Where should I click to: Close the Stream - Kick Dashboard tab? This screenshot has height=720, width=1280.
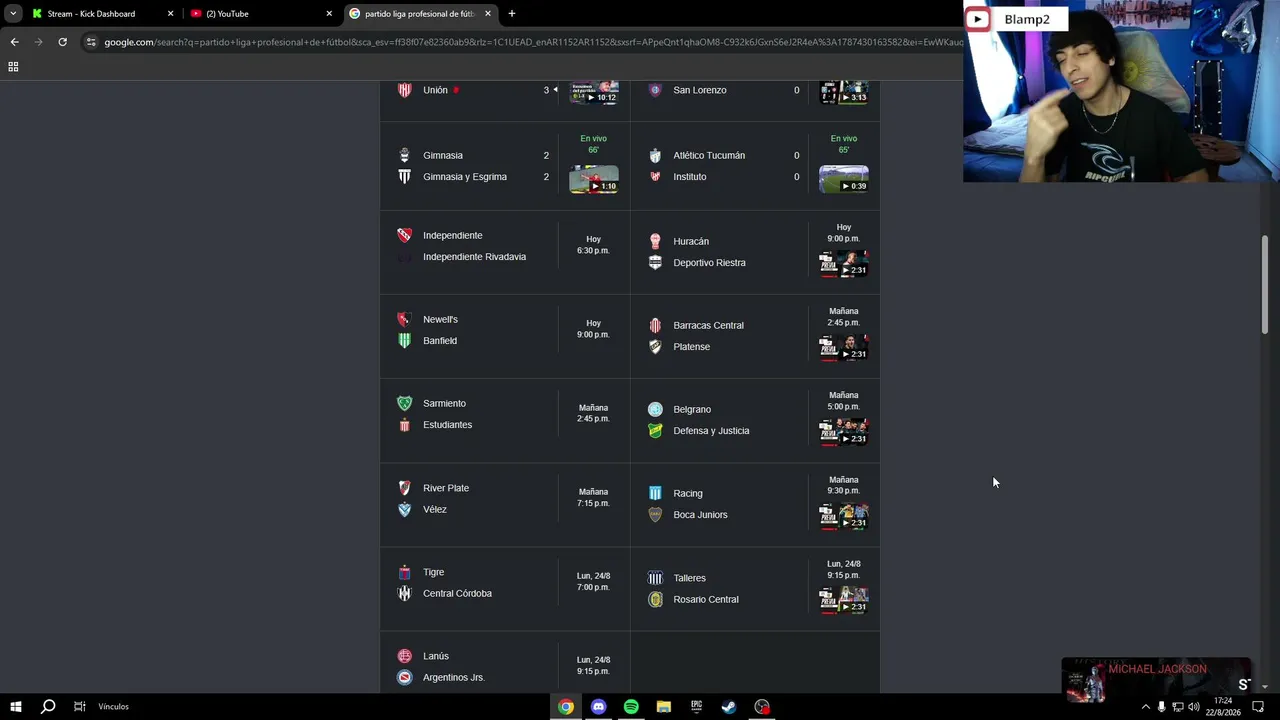point(170,14)
